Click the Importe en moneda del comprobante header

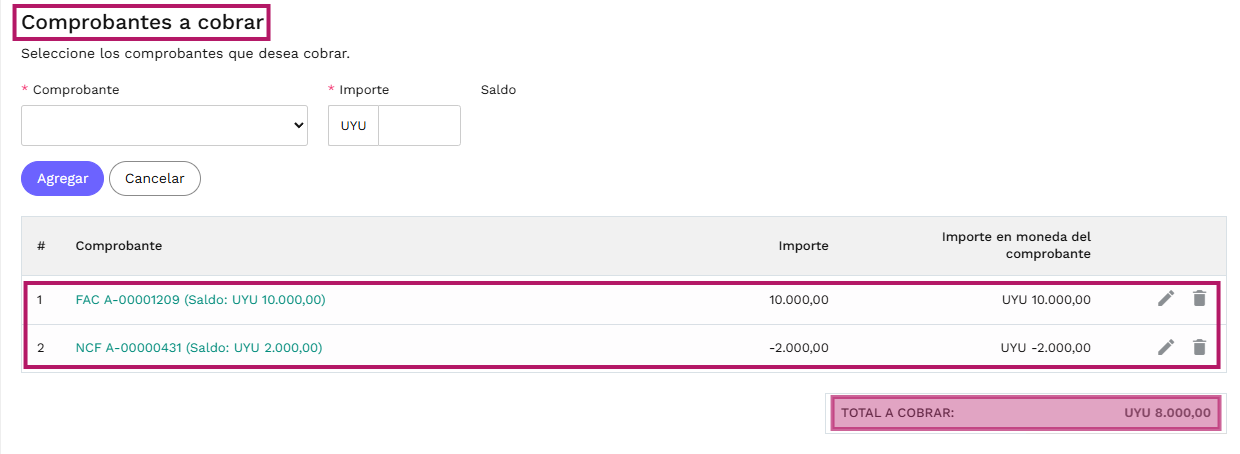tap(1016, 246)
